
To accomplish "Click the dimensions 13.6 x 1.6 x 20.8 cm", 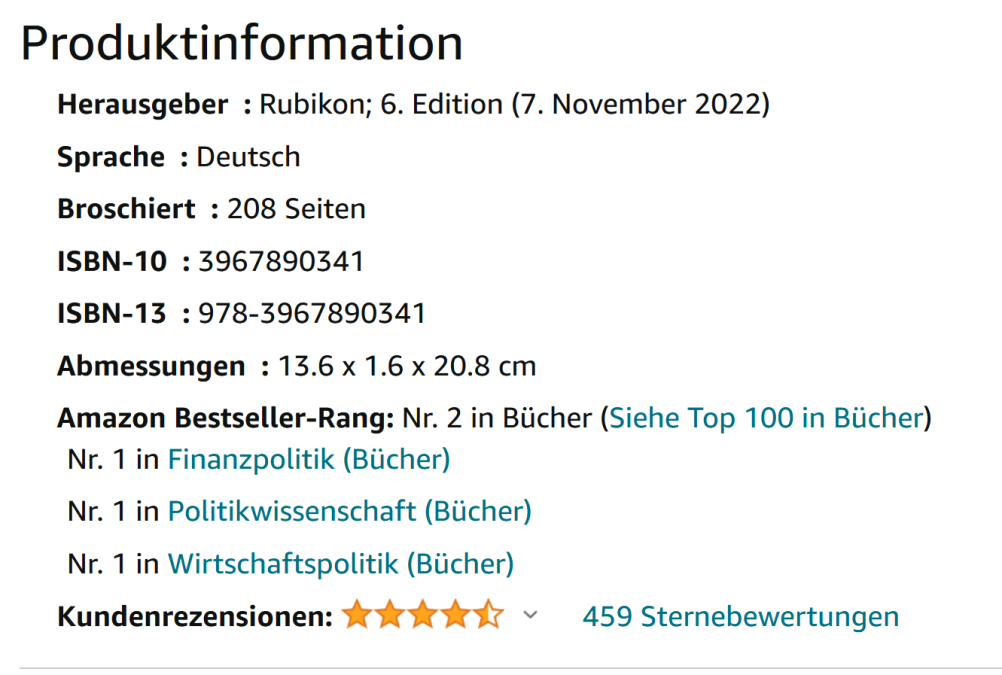I will coord(407,366).
